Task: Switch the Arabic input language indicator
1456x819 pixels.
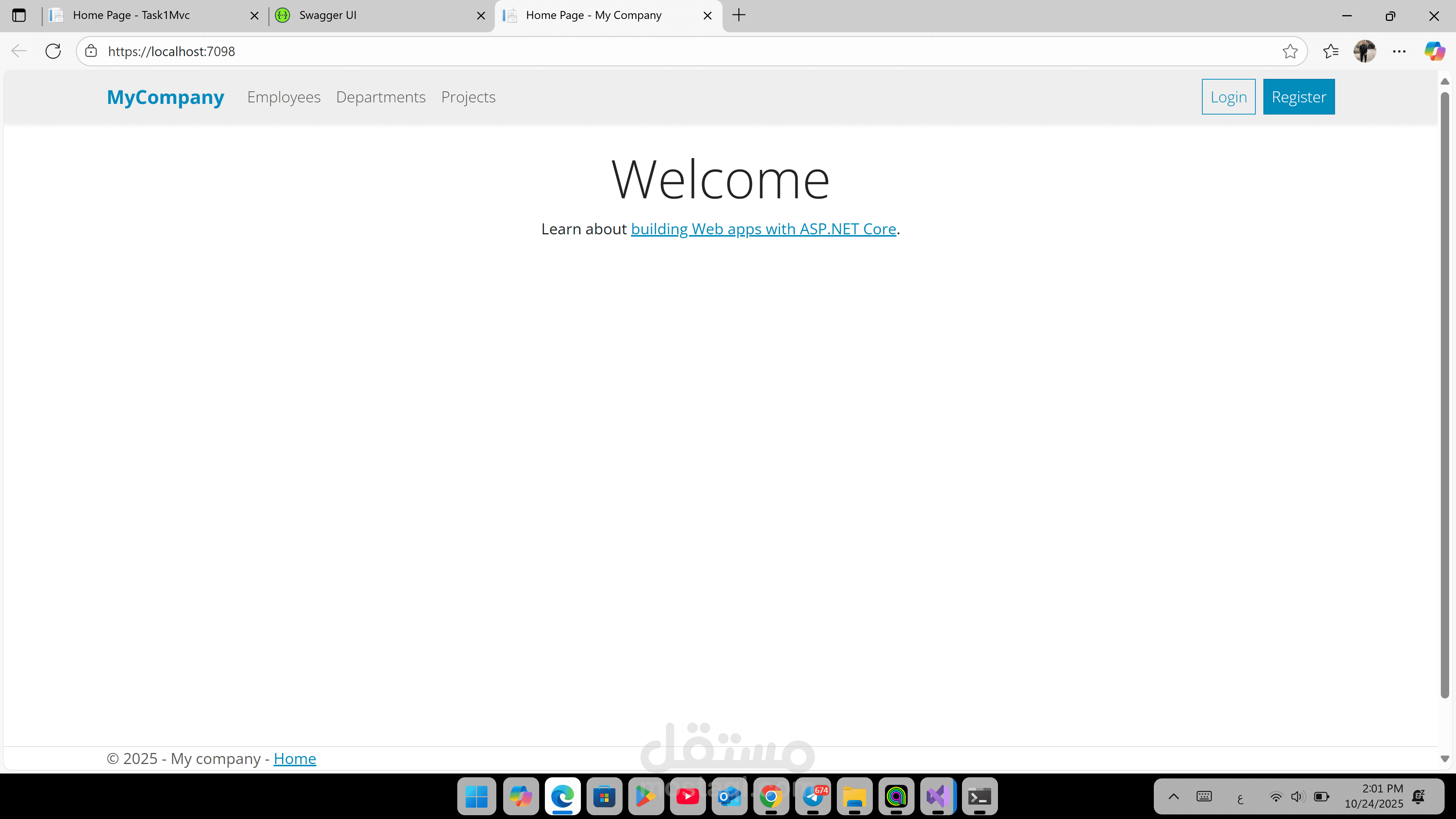Action: (x=1240, y=797)
